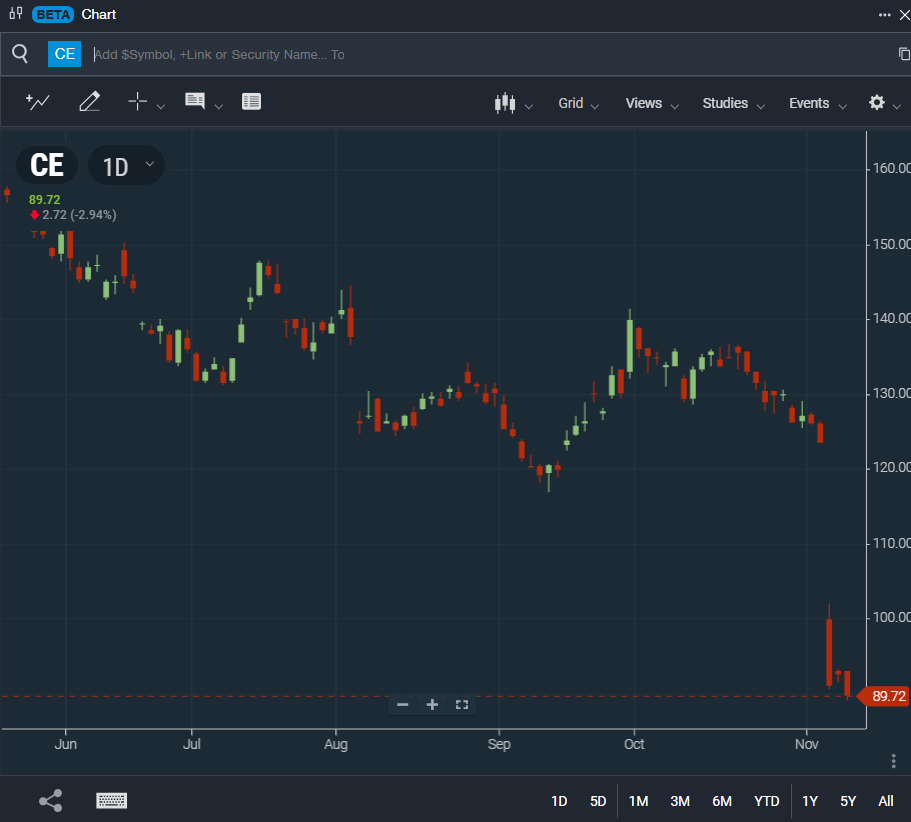Open the Views menu
The width and height of the screenshot is (911, 822).
pyautogui.click(x=652, y=103)
